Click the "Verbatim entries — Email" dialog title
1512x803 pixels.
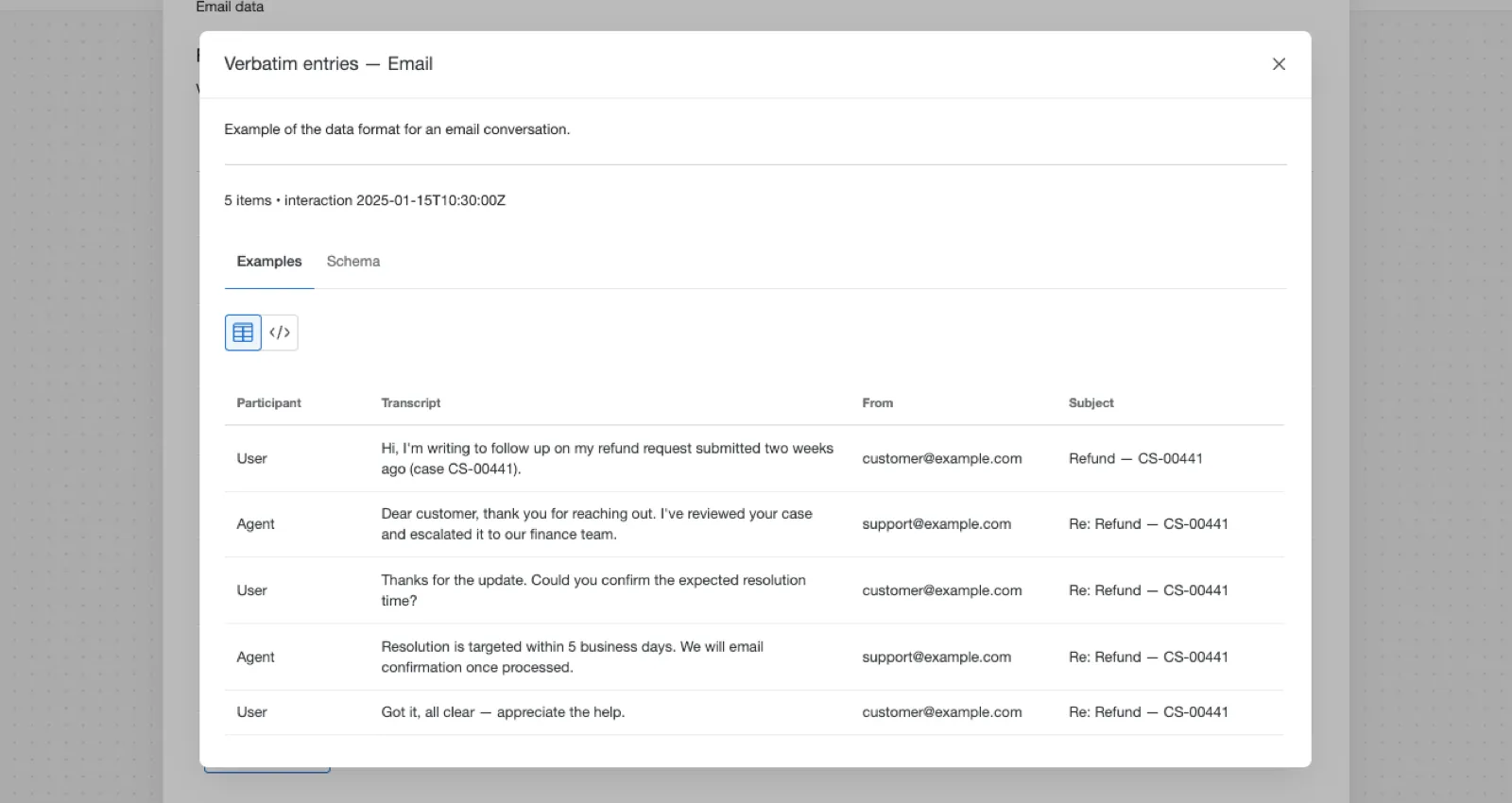(x=328, y=63)
